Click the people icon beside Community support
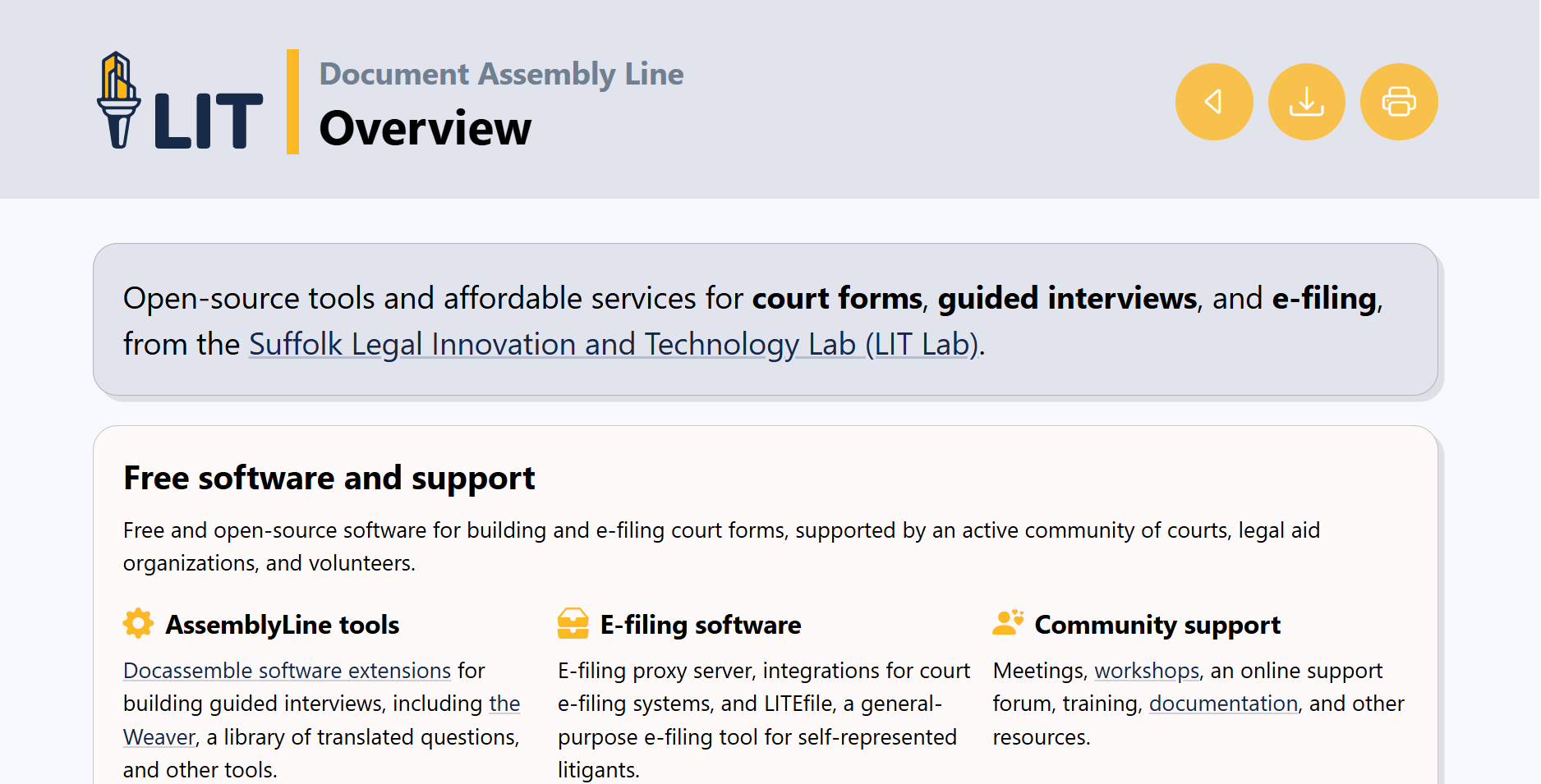The image size is (1541, 784). pyautogui.click(x=1007, y=623)
